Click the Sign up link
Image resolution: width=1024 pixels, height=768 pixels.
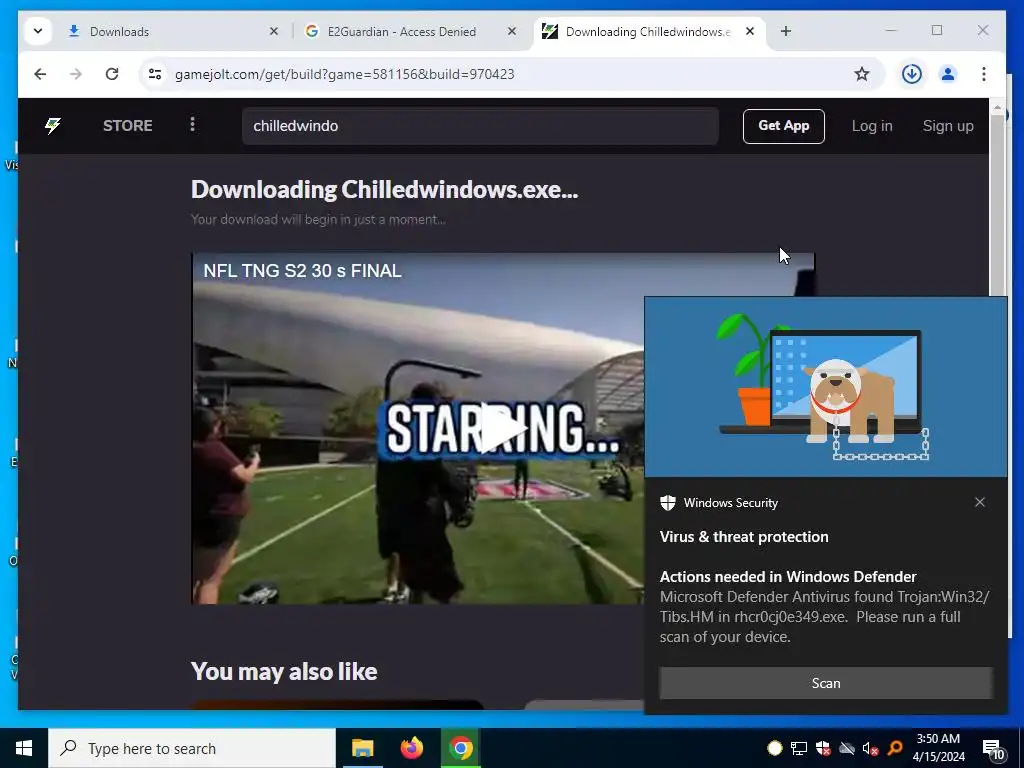click(948, 126)
